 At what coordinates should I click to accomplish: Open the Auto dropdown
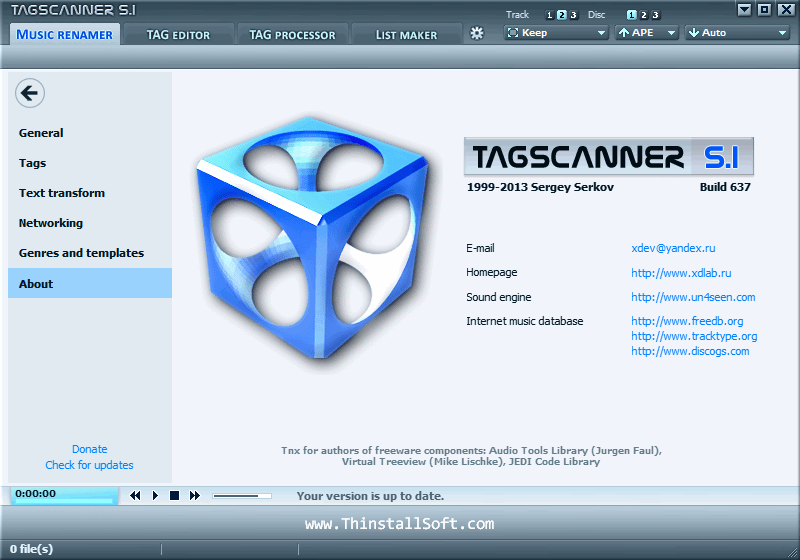tap(737, 33)
